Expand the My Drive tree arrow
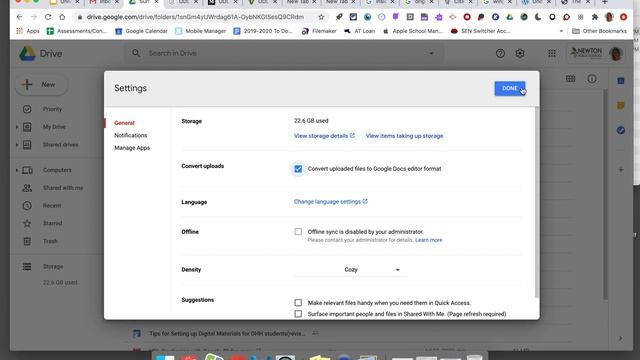This screenshot has width=640, height=360. [x=17, y=127]
